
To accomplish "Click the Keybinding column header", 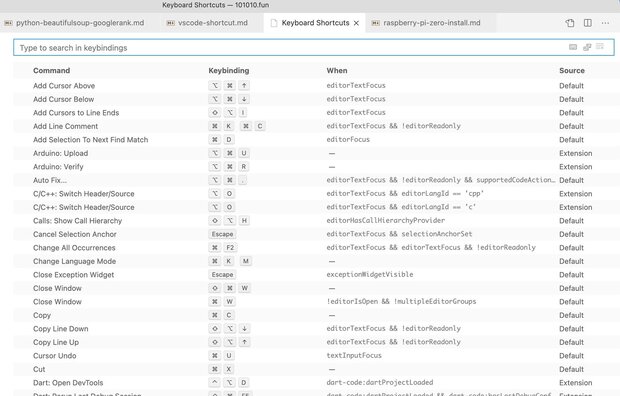I will pos(229,70).
